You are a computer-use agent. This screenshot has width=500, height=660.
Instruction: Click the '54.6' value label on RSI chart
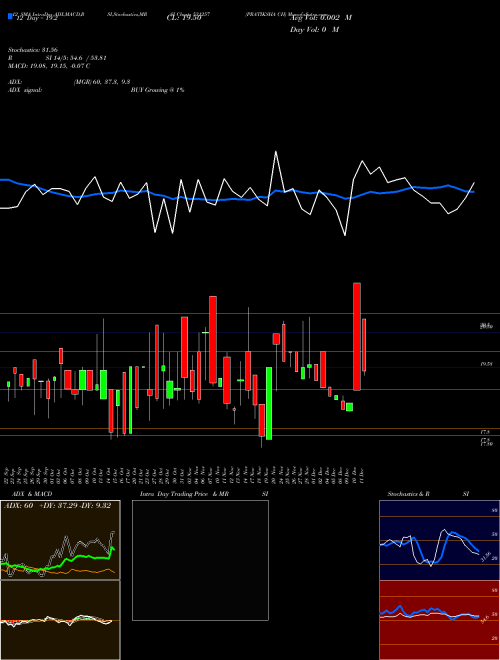(484, 619)
